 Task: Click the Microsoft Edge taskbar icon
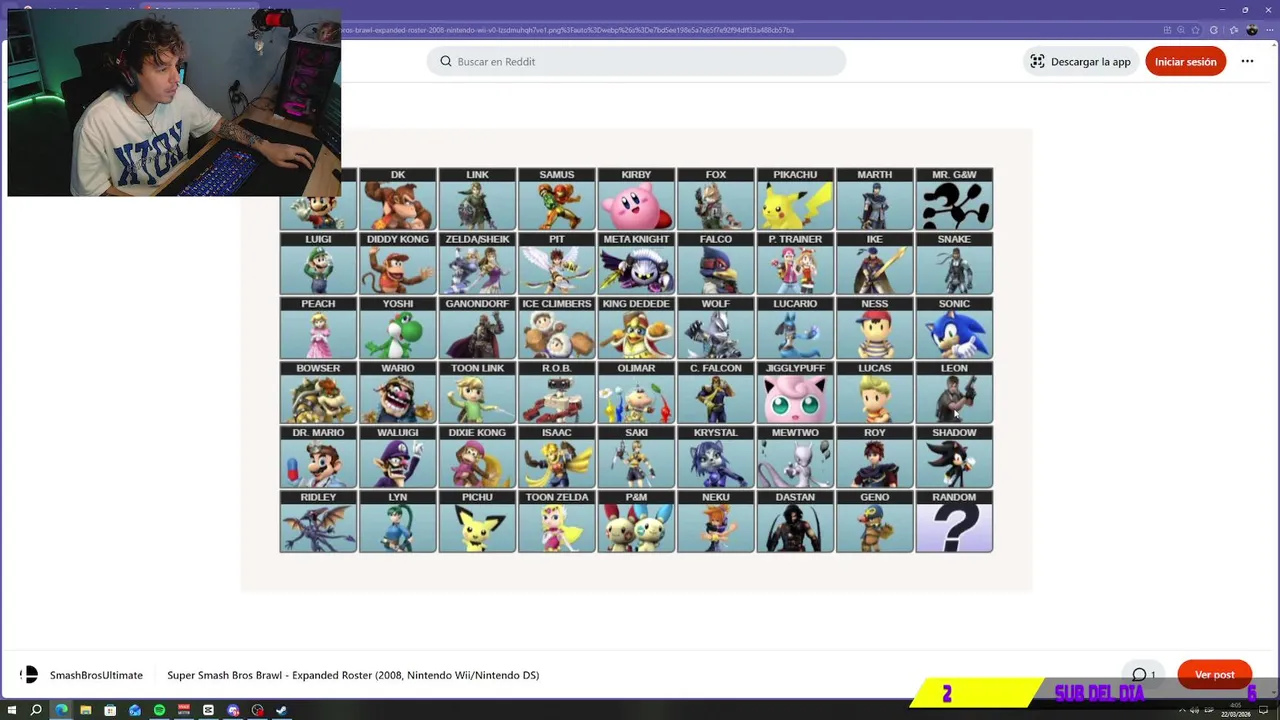coord(61,710)
